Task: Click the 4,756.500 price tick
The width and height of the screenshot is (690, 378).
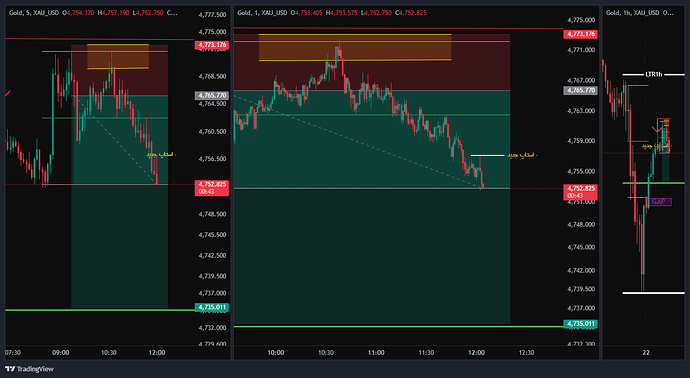Action: click(x=213, y=159)
